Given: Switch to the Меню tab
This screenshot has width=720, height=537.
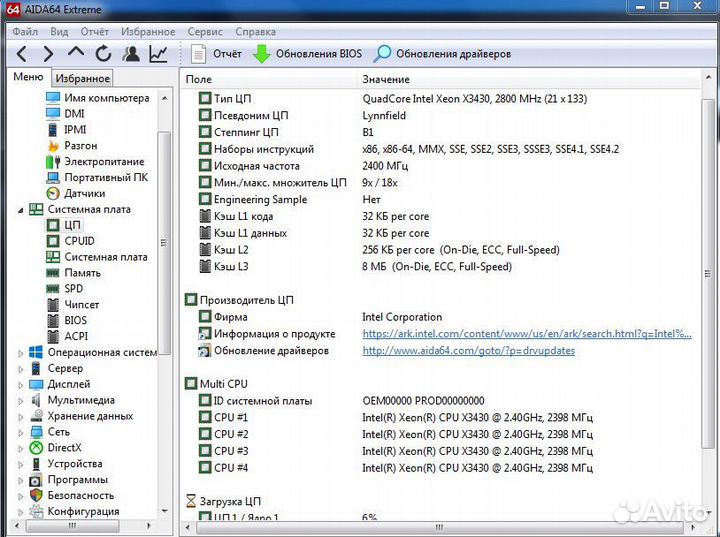Looking at the screenshot, I should tap(28, 77).
